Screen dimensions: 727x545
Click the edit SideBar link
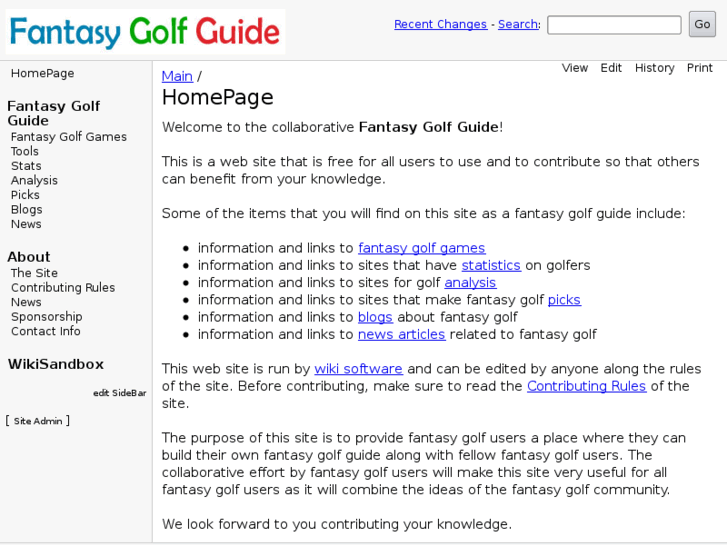[x=120, y=393]
